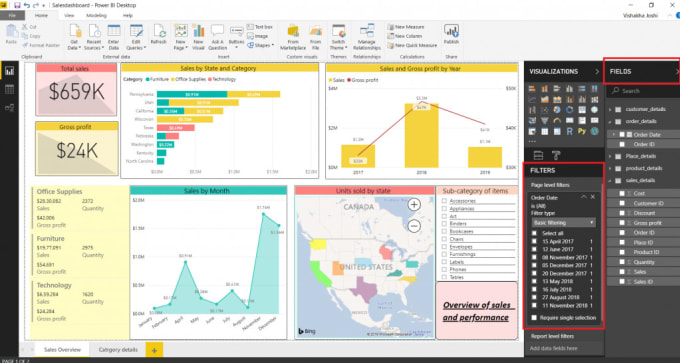Collapse the Order Date filter card
The height and width of the screenshot is (363, 680).
[x=584, y=197]
